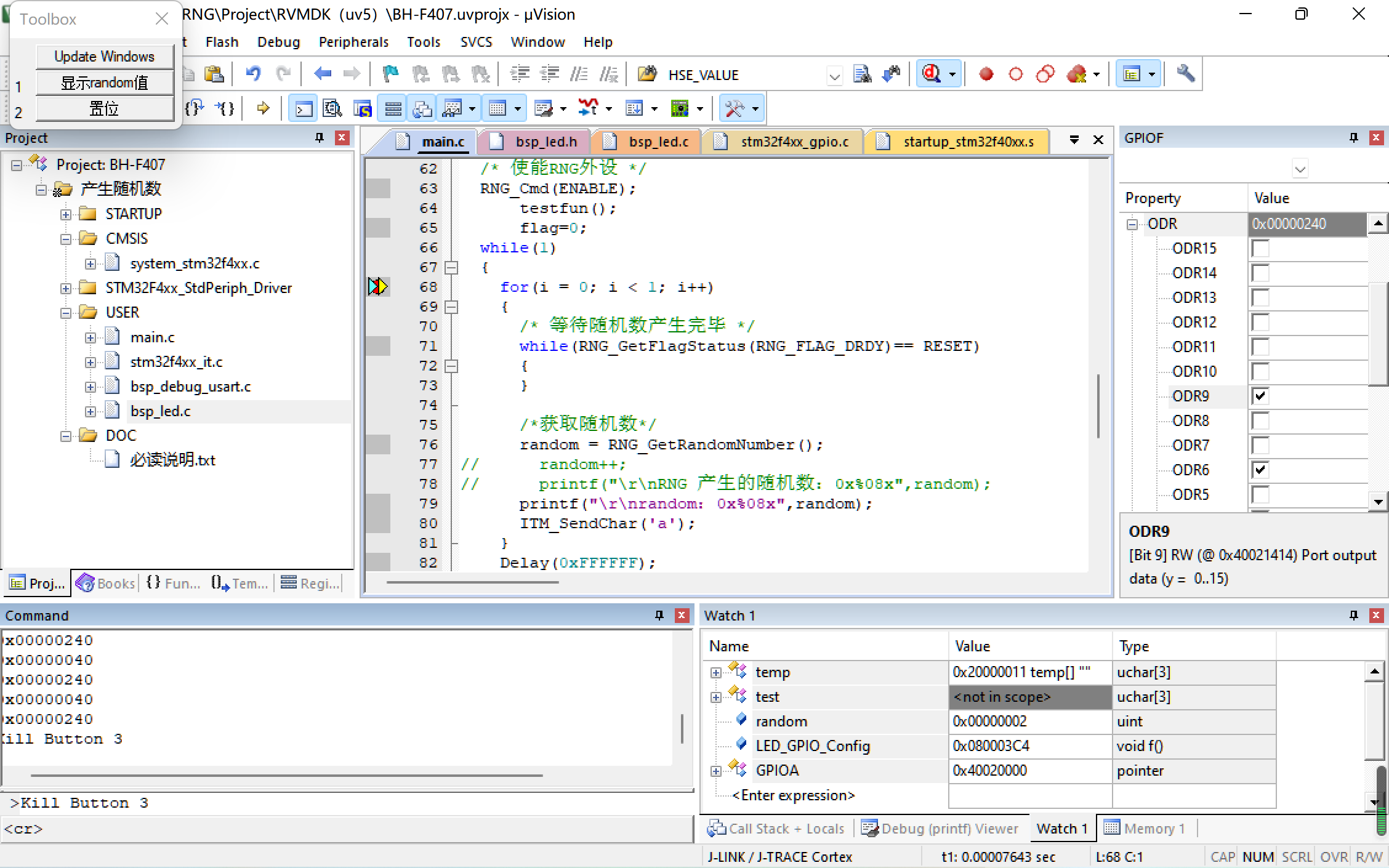Expand the STARTUP folder in project tree
This screenshot has height=868, width=1389.
(66, 214)
